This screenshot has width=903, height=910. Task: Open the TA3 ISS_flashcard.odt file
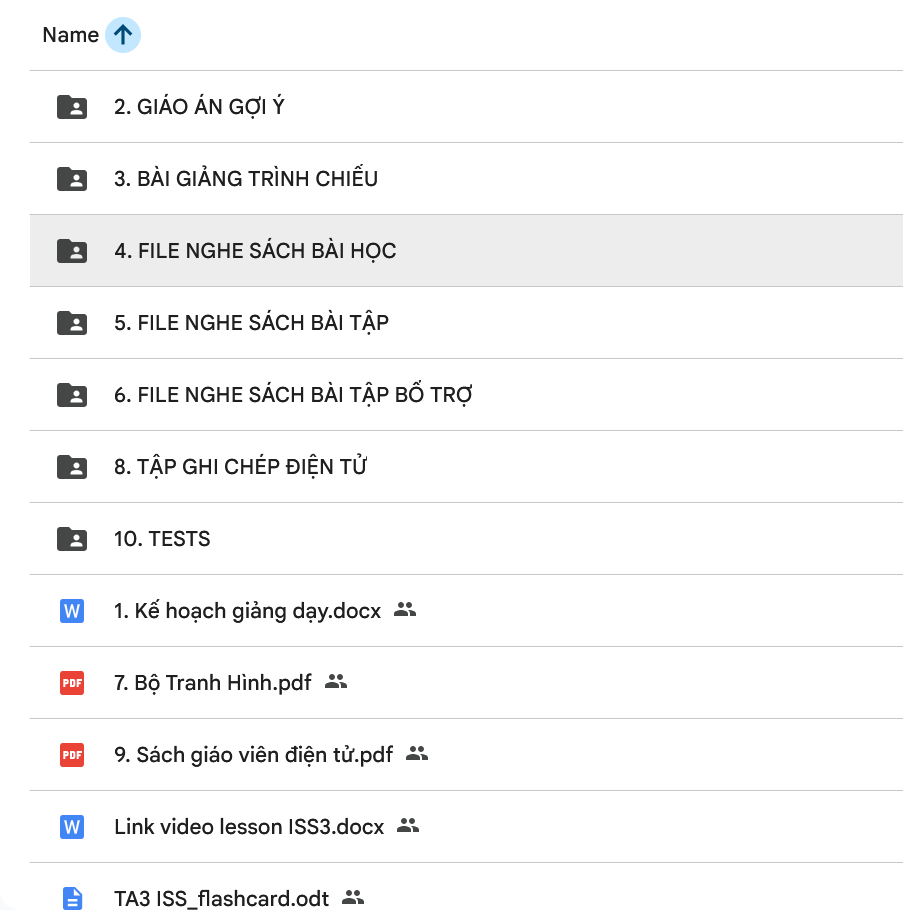[x=221, y=898]
